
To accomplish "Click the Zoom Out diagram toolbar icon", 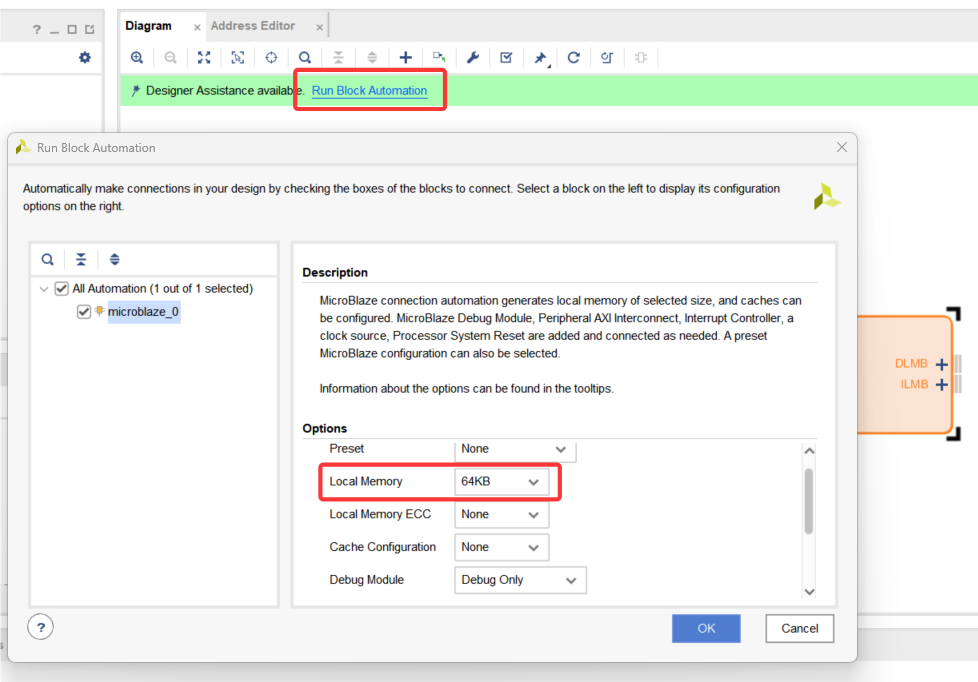I will 170,57.
